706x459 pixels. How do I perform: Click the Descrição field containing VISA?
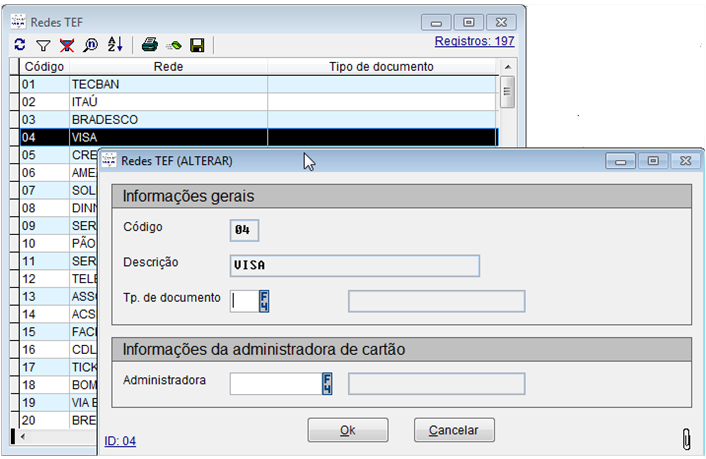pos(354,266)
